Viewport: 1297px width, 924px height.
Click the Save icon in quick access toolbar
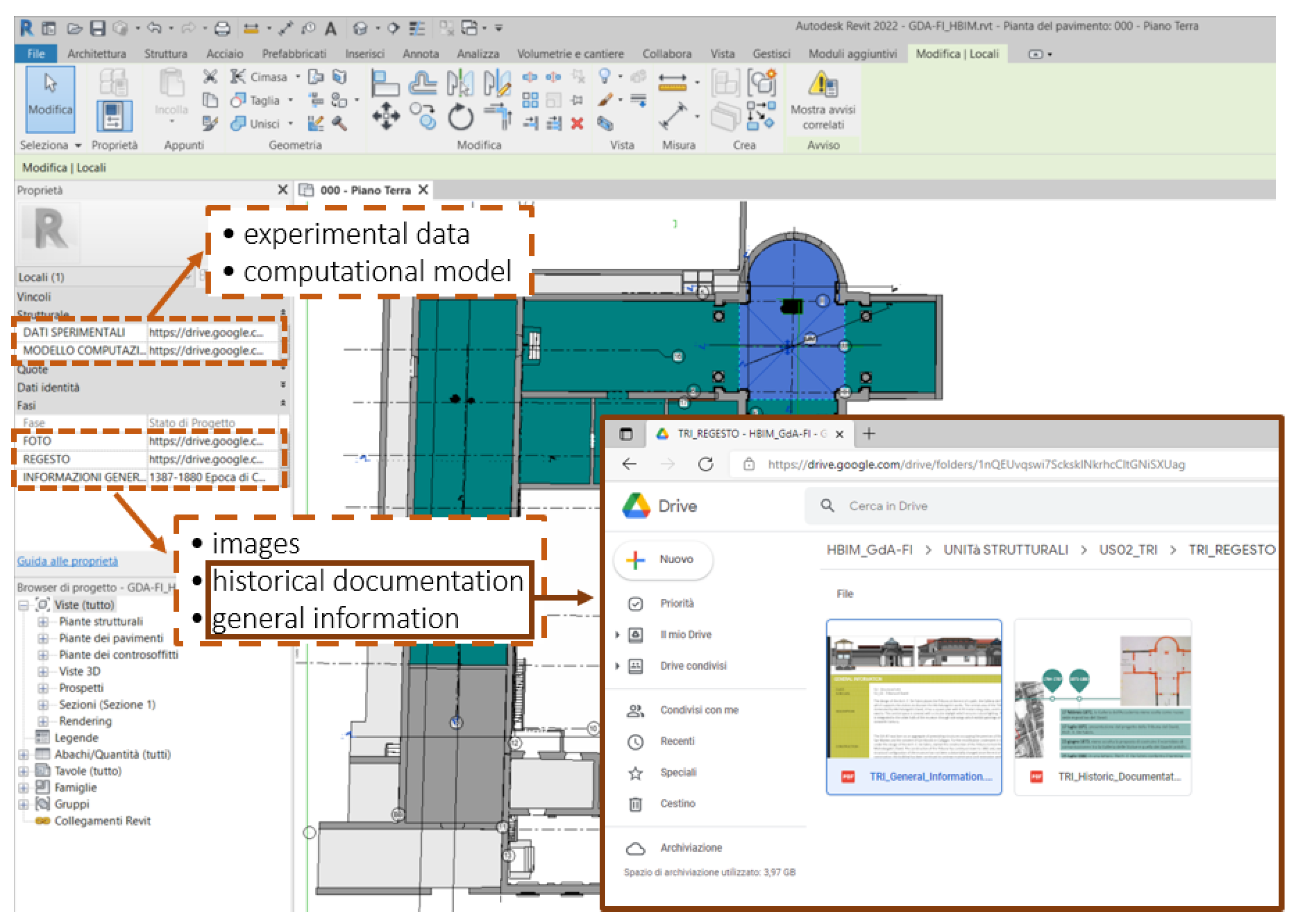pos(98,28)
